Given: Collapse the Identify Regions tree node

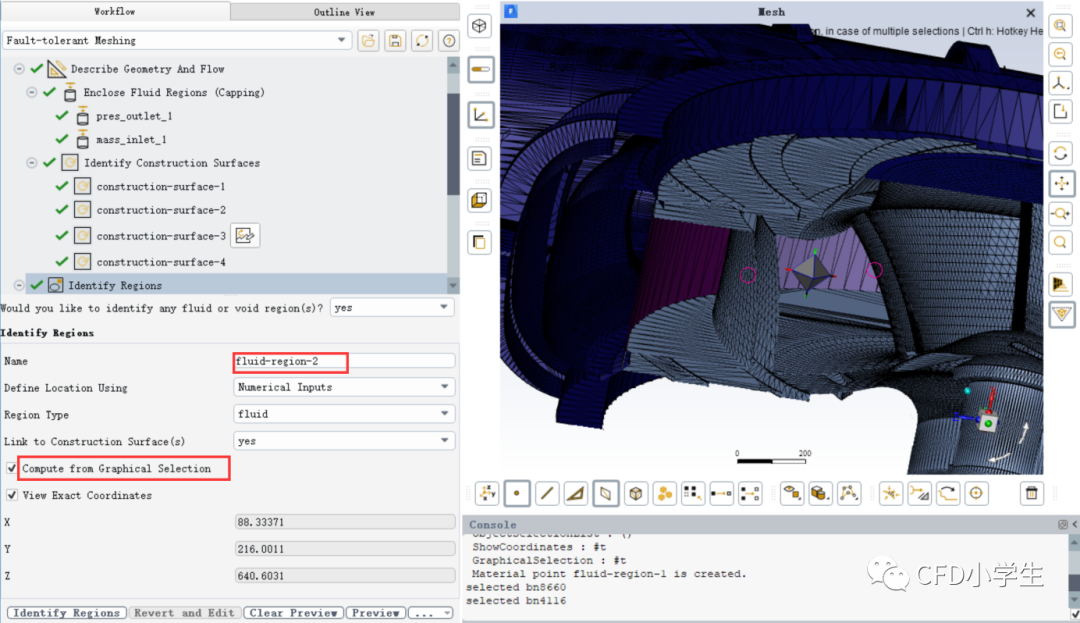Looking at the screenshot, I should pos(19,285).
